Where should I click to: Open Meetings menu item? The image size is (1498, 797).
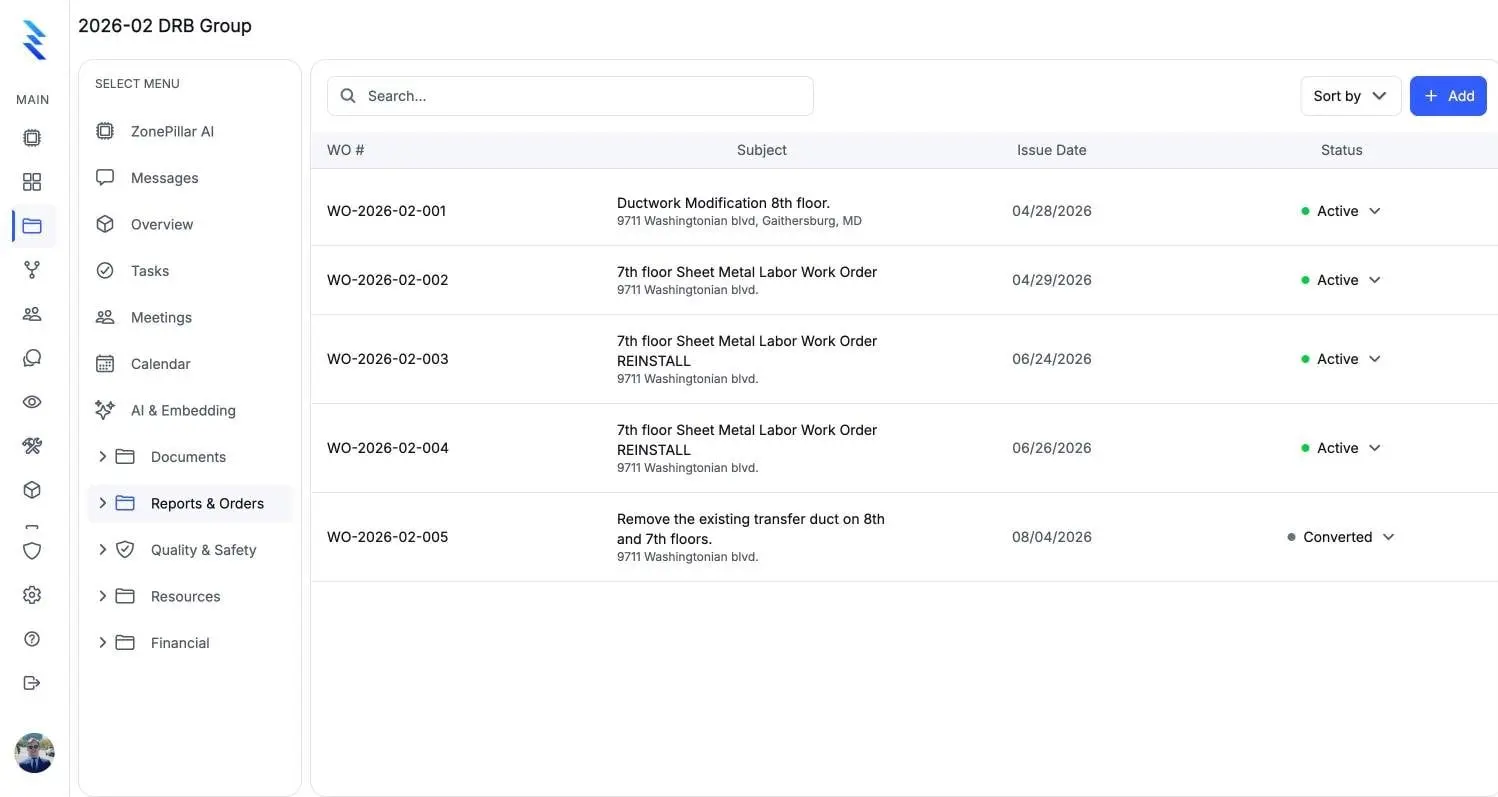190,317
